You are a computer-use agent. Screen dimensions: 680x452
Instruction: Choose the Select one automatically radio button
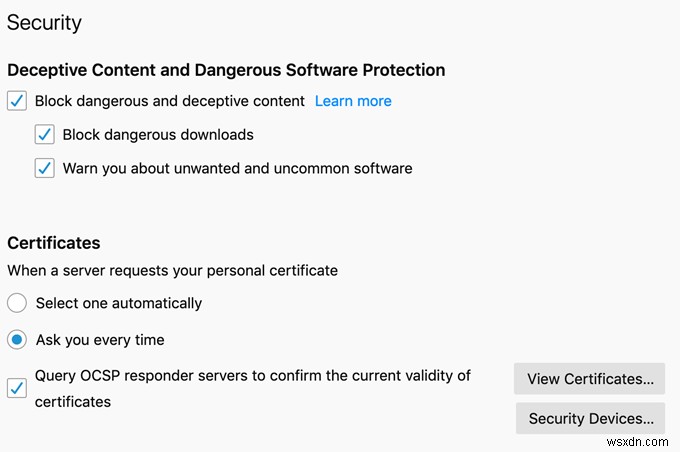tap(17, 303)
